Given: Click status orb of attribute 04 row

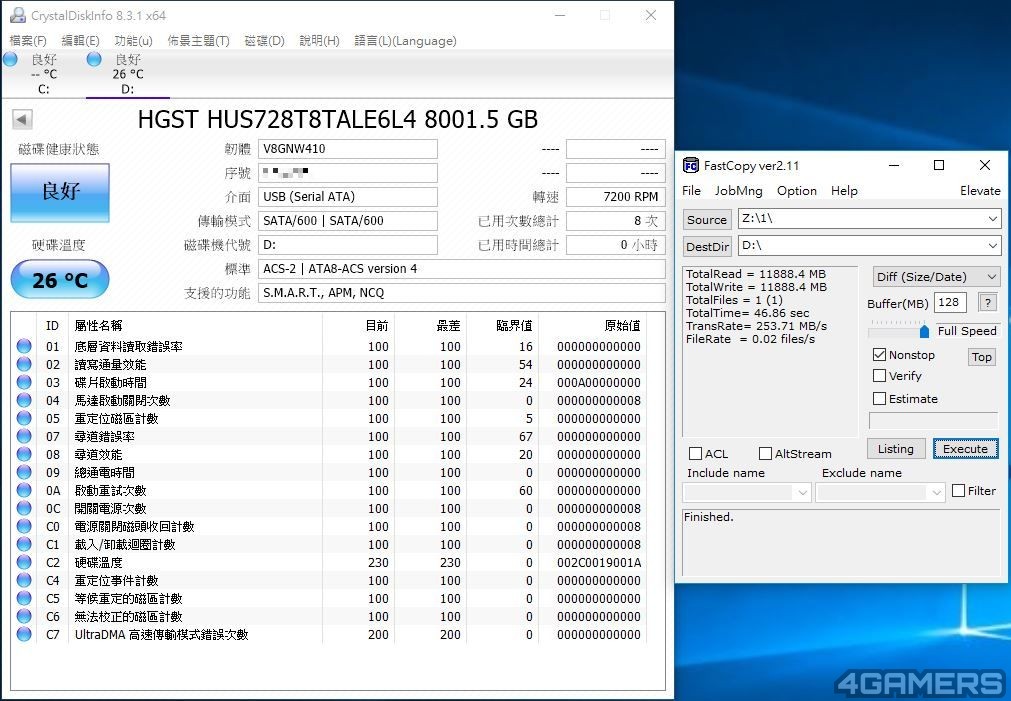Looking at the screenshot, I should 25,400.
